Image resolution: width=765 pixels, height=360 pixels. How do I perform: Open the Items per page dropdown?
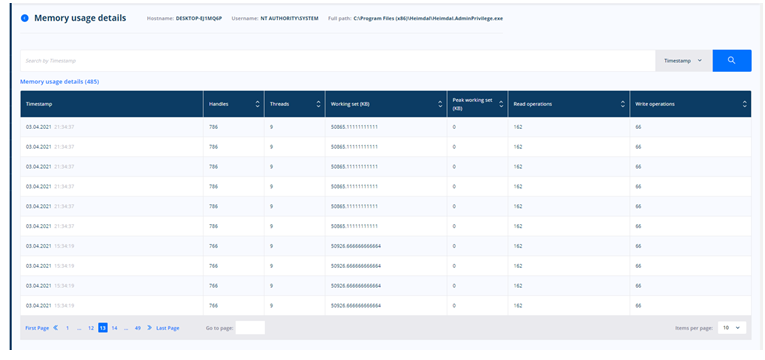(x=731, y=328)
